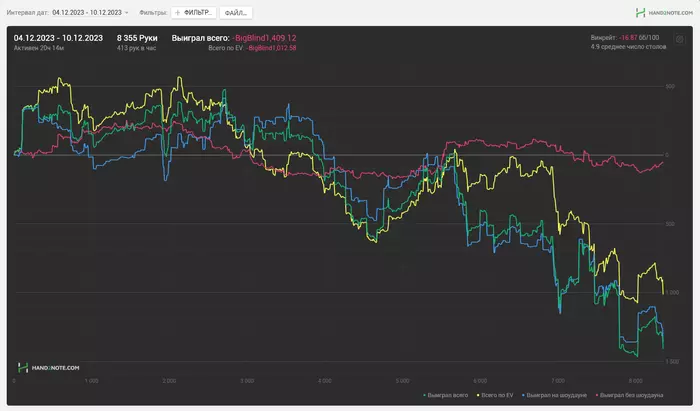This screenshot has height=411, width=700.
Task: Toggle 'Всего по EV' yellow legend series
Action: point(495,395)
